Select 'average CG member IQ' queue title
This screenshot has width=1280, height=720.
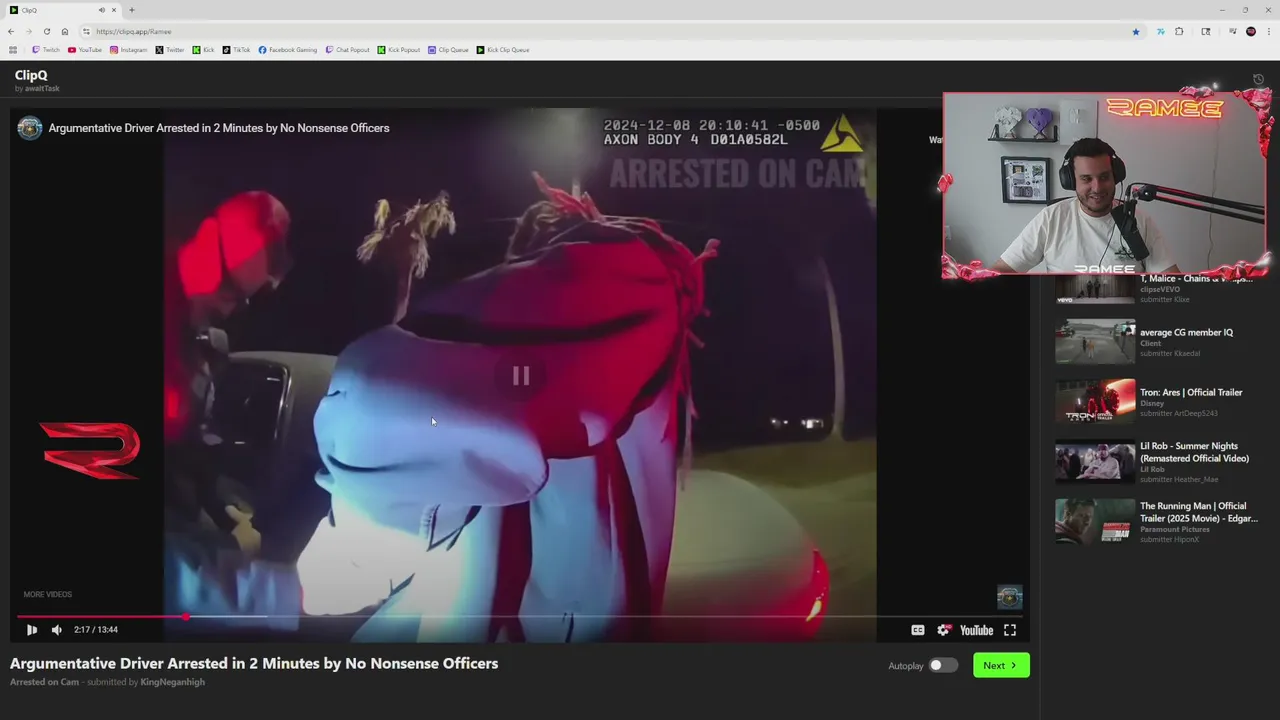(1186, 332)
